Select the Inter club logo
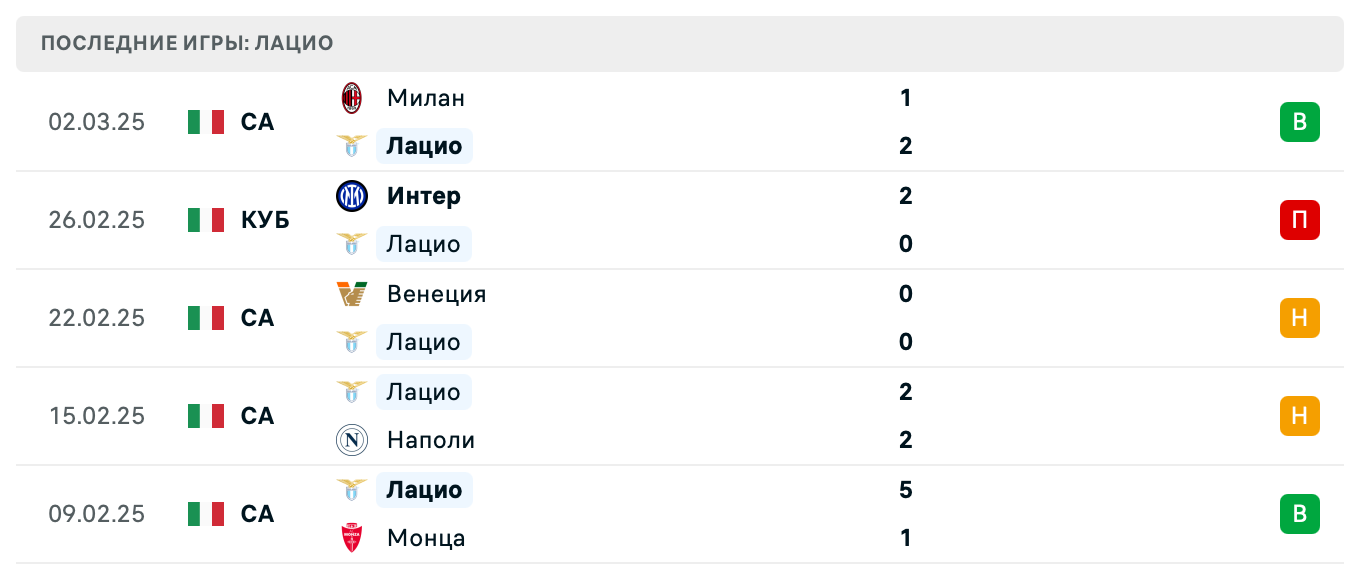Screen dimensions: 1360x580 pos(352,196)
